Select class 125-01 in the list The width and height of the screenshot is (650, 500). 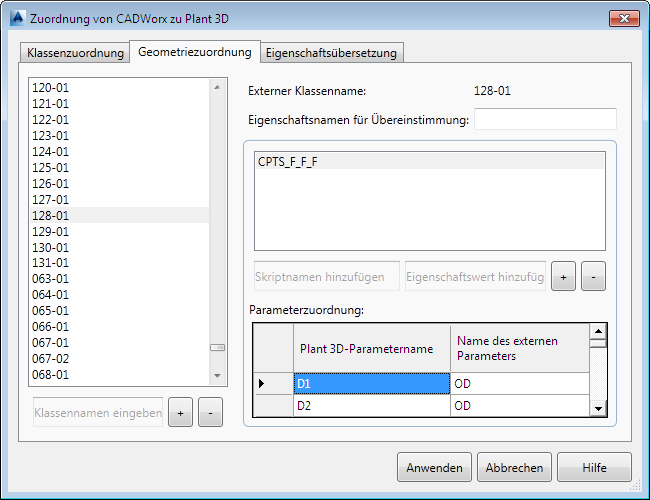120,167
